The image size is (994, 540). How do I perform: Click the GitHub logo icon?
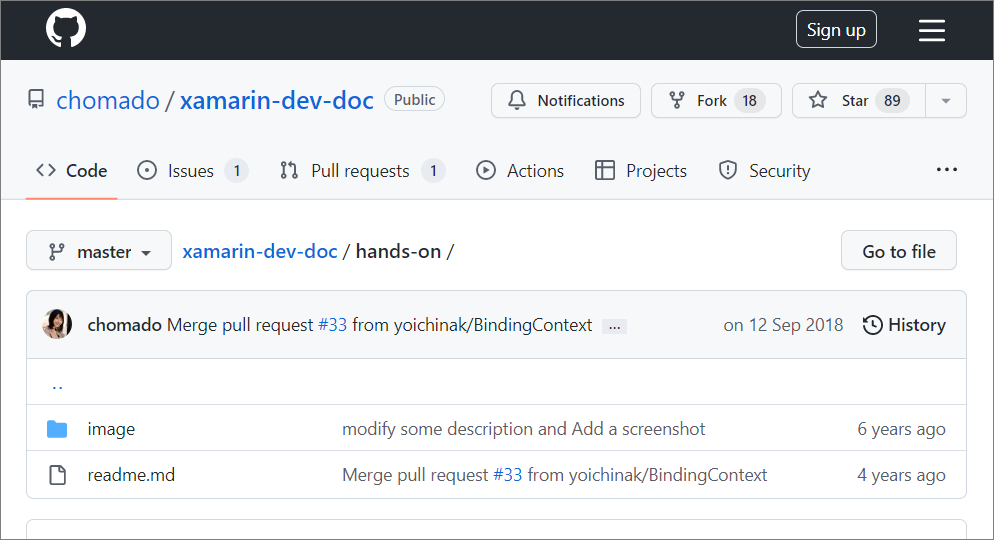(x=66, y=29)
